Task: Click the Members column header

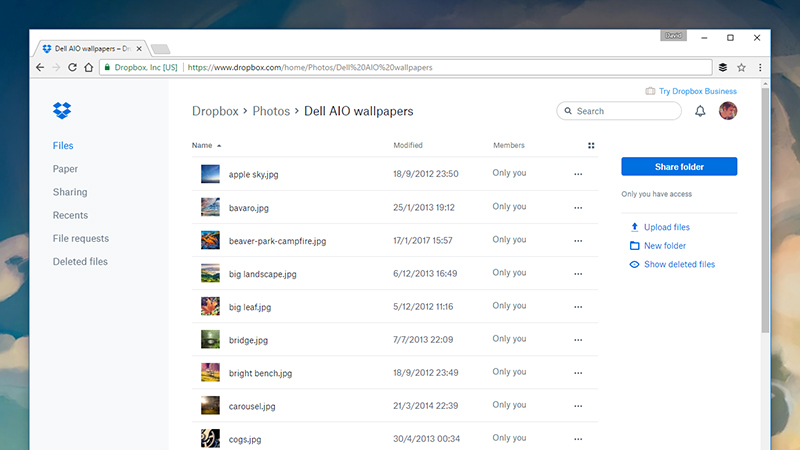Action: (x=509, y=145)
